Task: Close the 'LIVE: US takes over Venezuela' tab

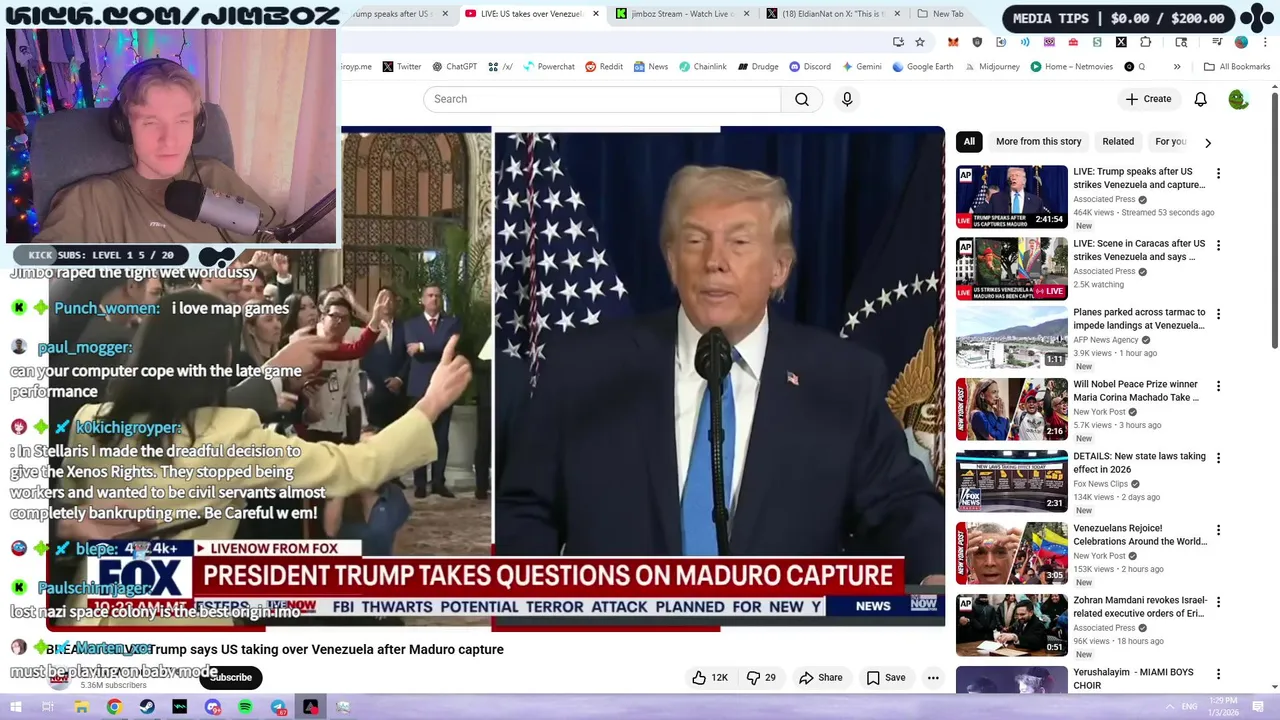Action: point(596,14)
